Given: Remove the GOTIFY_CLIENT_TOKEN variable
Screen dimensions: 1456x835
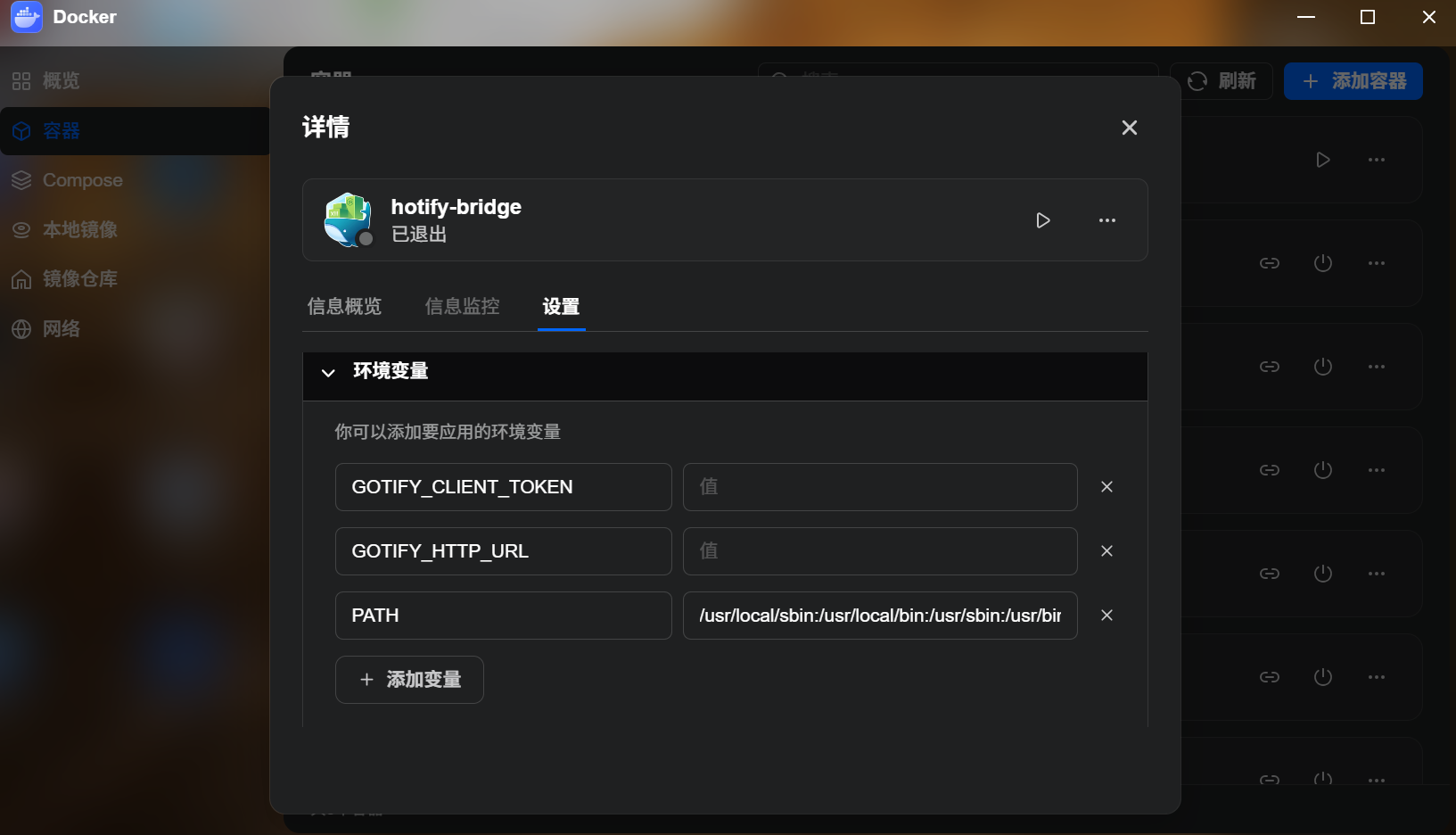Looking at the screenshot, I should coord(1106,487).
